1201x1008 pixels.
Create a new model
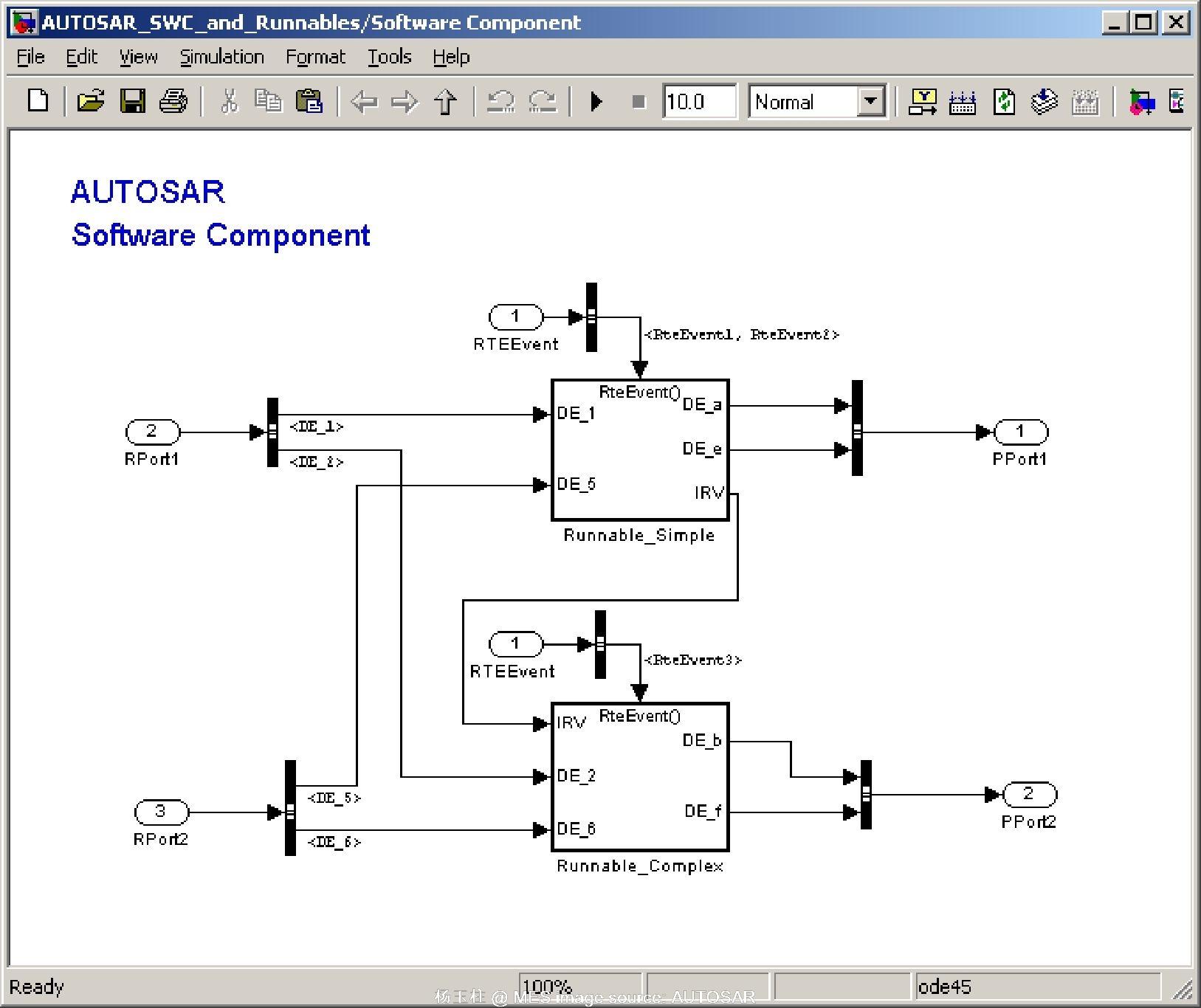tap(37, 102)
